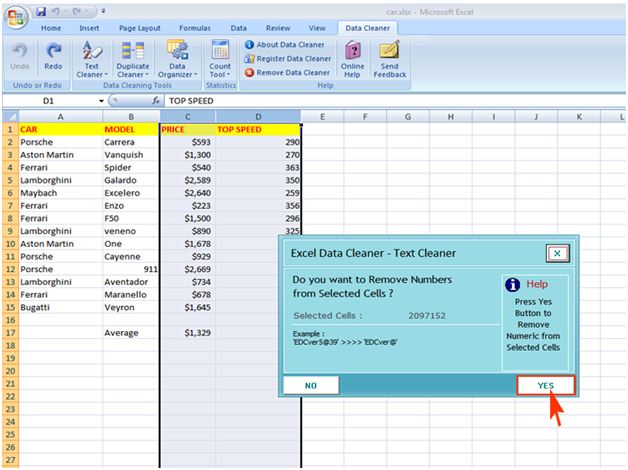This screenshot has height=470, width=628.
Task: Open the Customize Quick Access Toolbar dropdown
Action: [103, 11]
